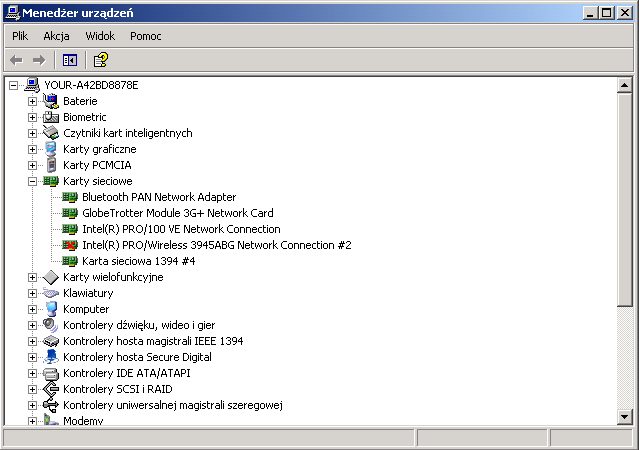Maximize the Menedżer urządzeń window
The height and width of the screenshot is (450, 639).
pyautogui.click(x=606, y=13)
